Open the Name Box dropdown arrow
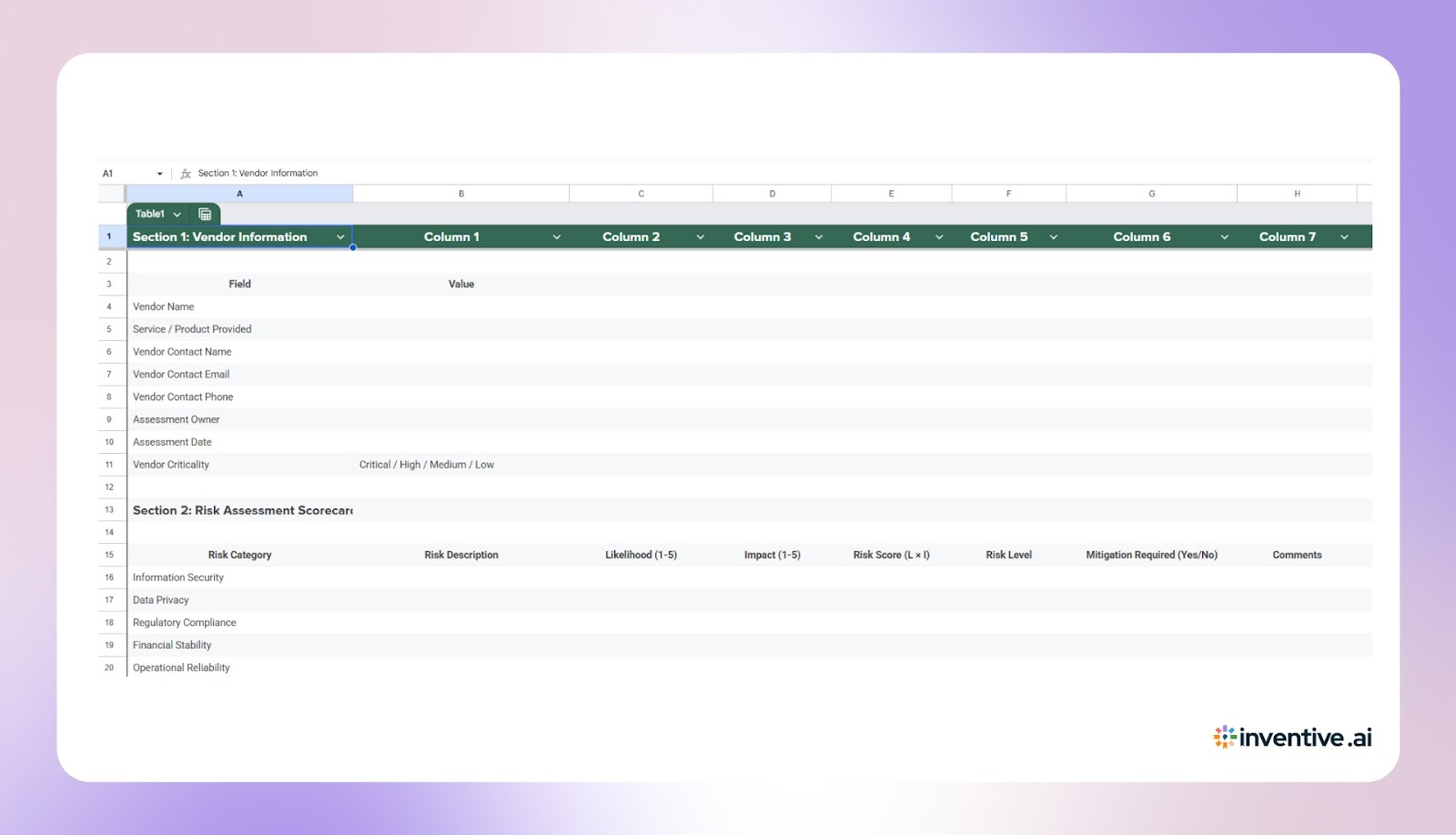1456x835 pixels. pyautogui.click(x=159, y=173)
